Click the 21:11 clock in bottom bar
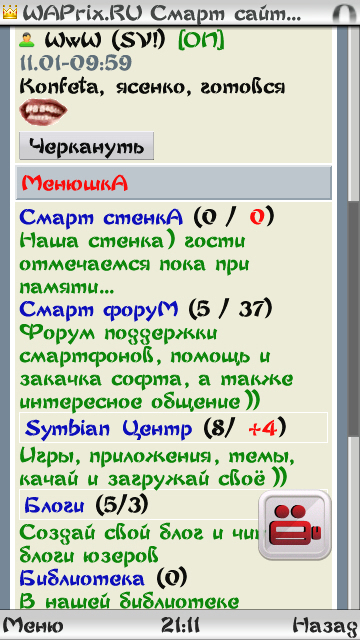This screenshot has height=640, width=360. click(180, 625)
